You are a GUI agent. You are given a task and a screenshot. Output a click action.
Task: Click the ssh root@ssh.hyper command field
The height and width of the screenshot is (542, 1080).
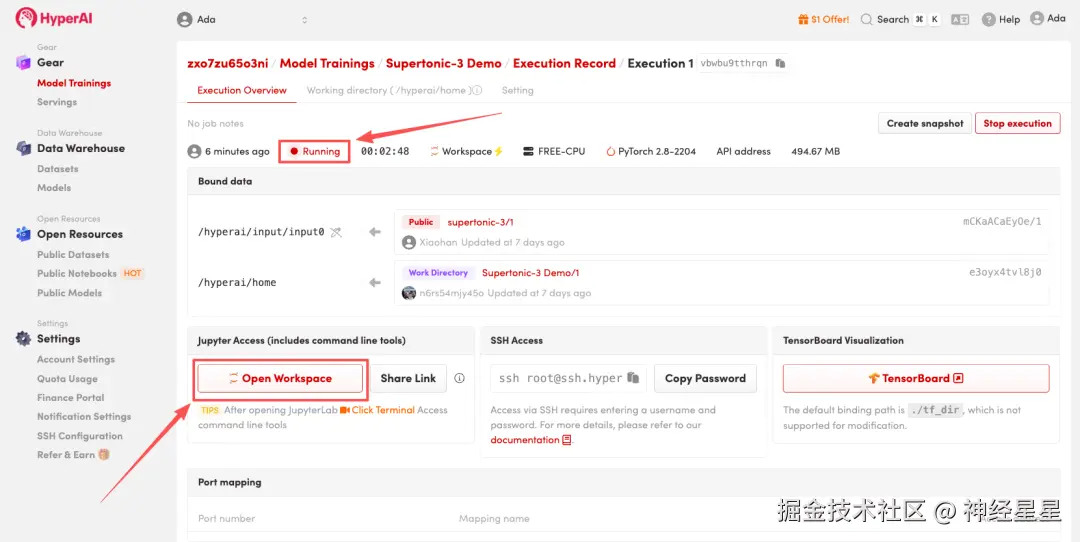(x=568, y=378)
